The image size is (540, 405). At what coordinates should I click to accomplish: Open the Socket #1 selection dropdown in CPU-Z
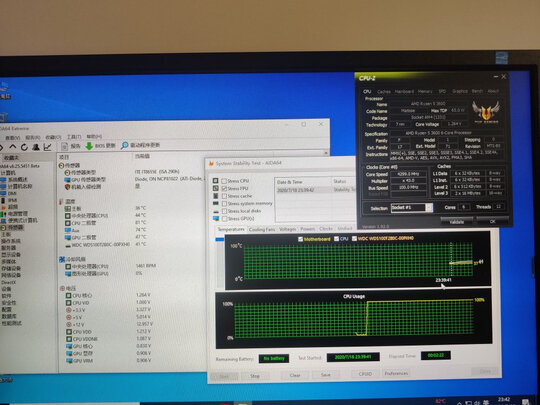(429, 207)
